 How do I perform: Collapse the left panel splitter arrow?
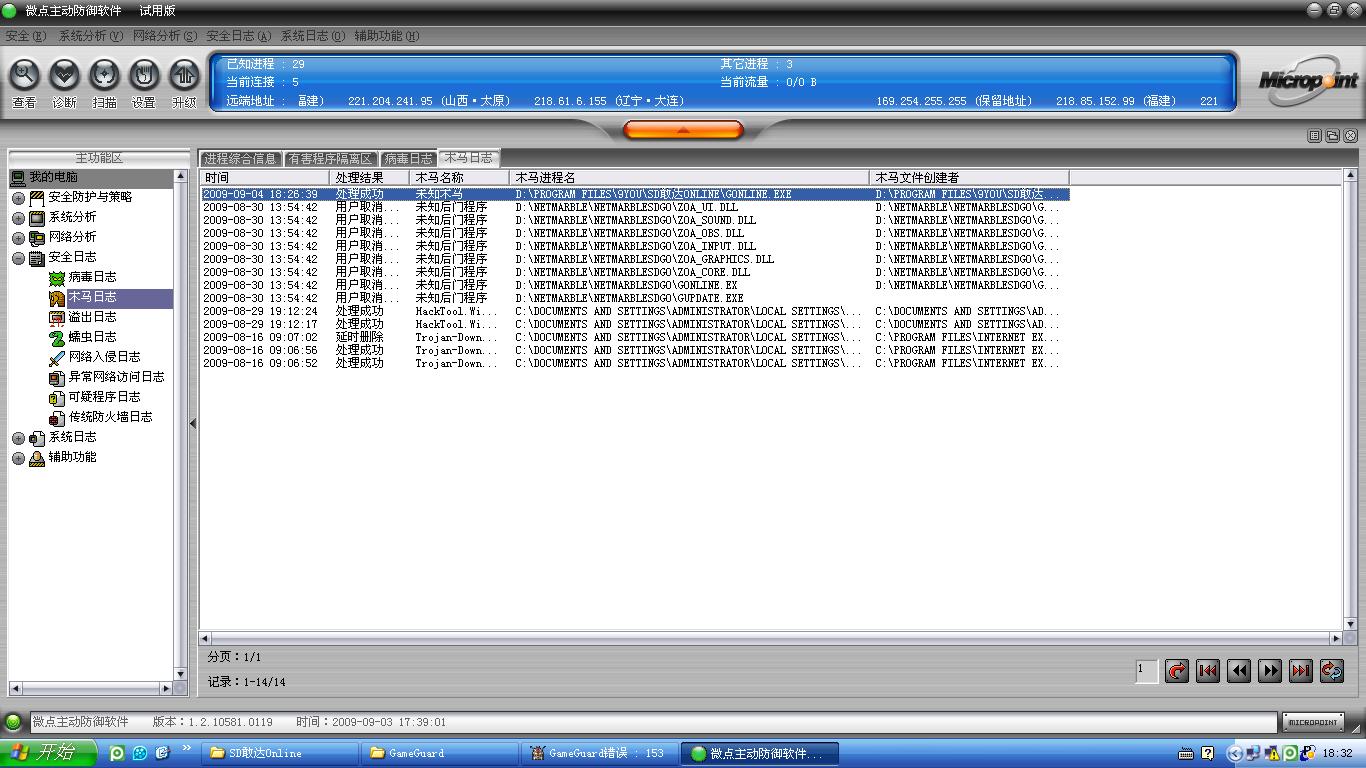[193, 424]
